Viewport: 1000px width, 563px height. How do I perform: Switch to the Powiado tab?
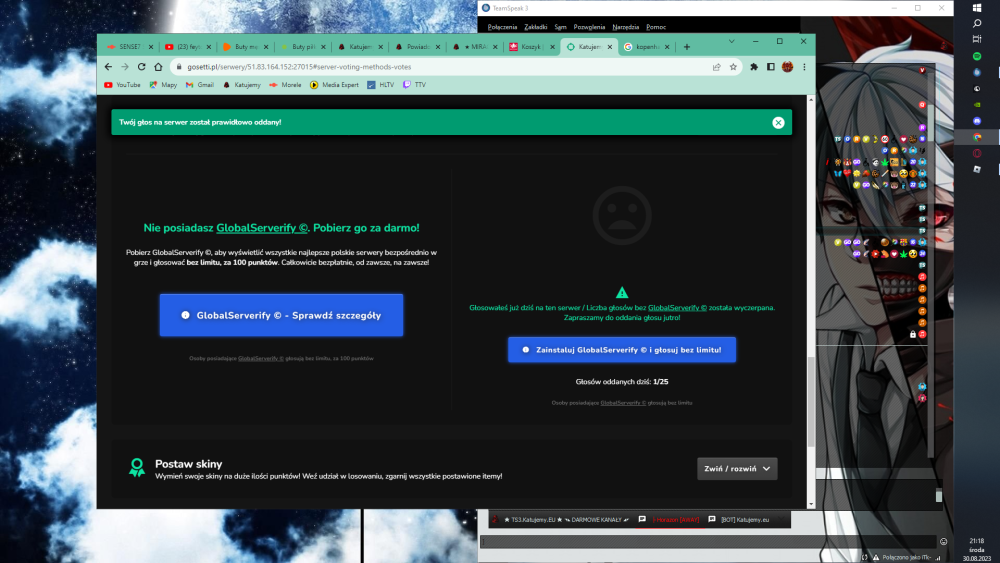tap(417, 47)
